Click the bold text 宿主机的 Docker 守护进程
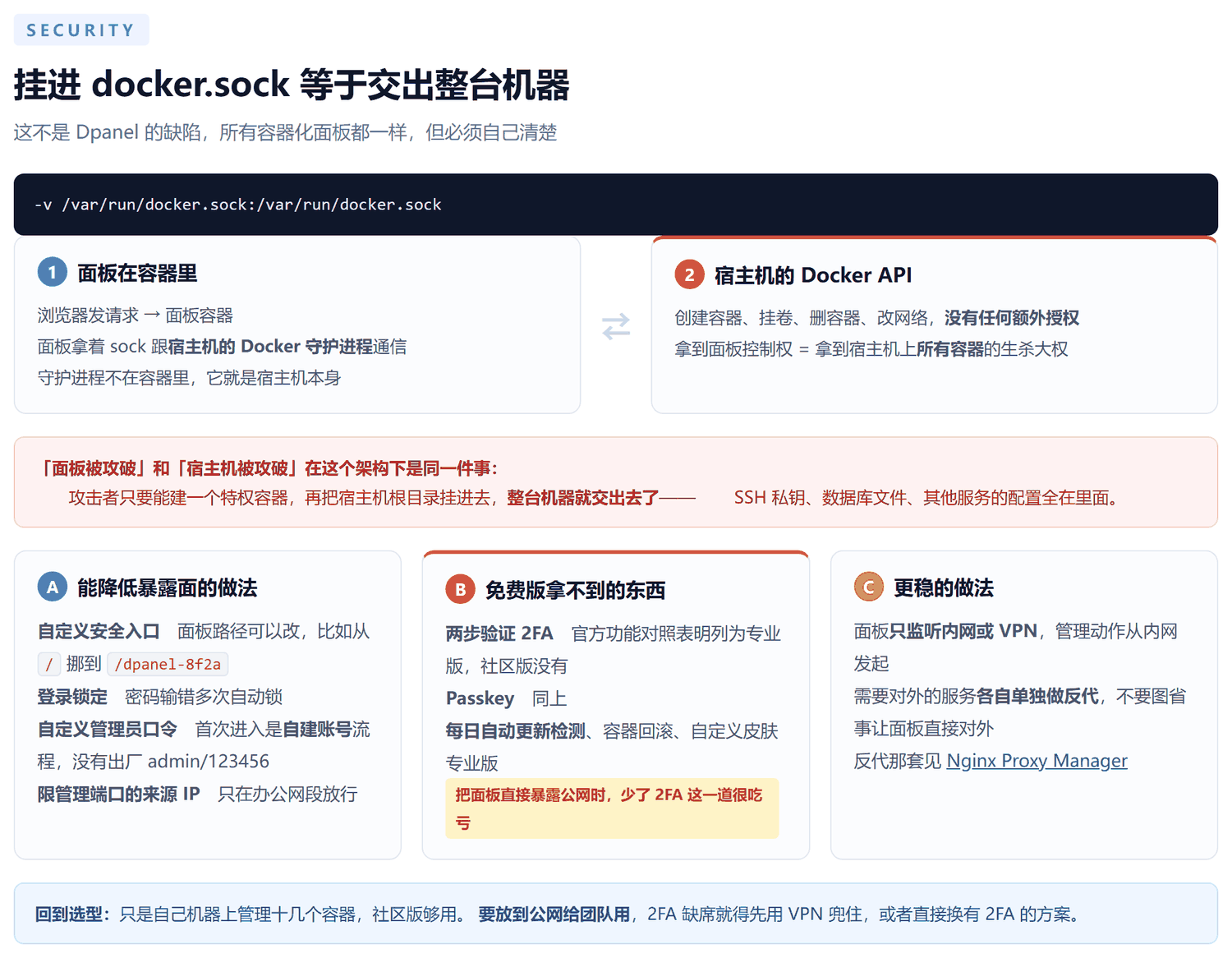The image size is (1232, 958). click(270, 347)
